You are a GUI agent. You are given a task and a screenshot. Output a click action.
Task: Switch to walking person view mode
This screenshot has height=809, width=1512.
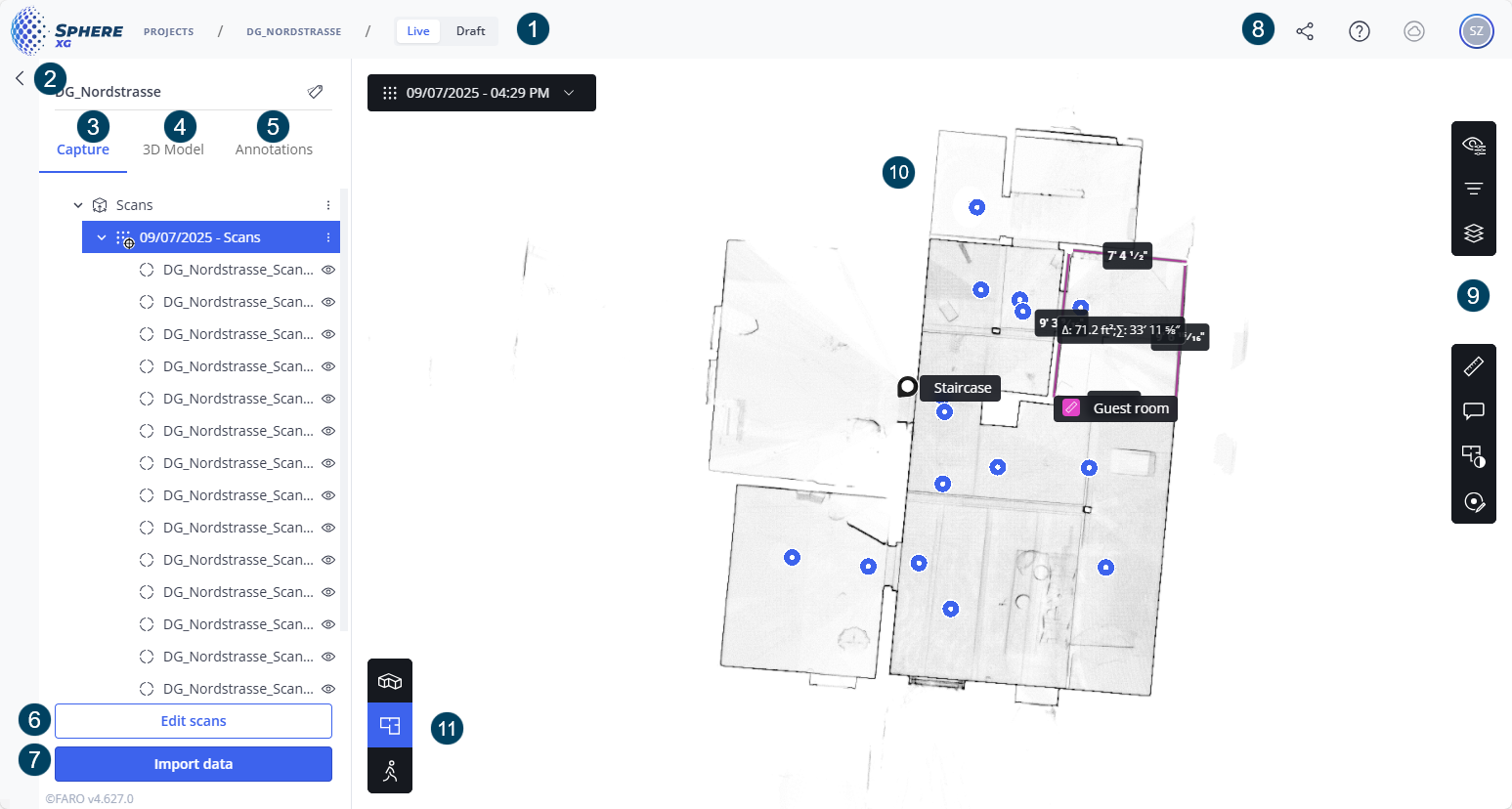click(390, 771)
